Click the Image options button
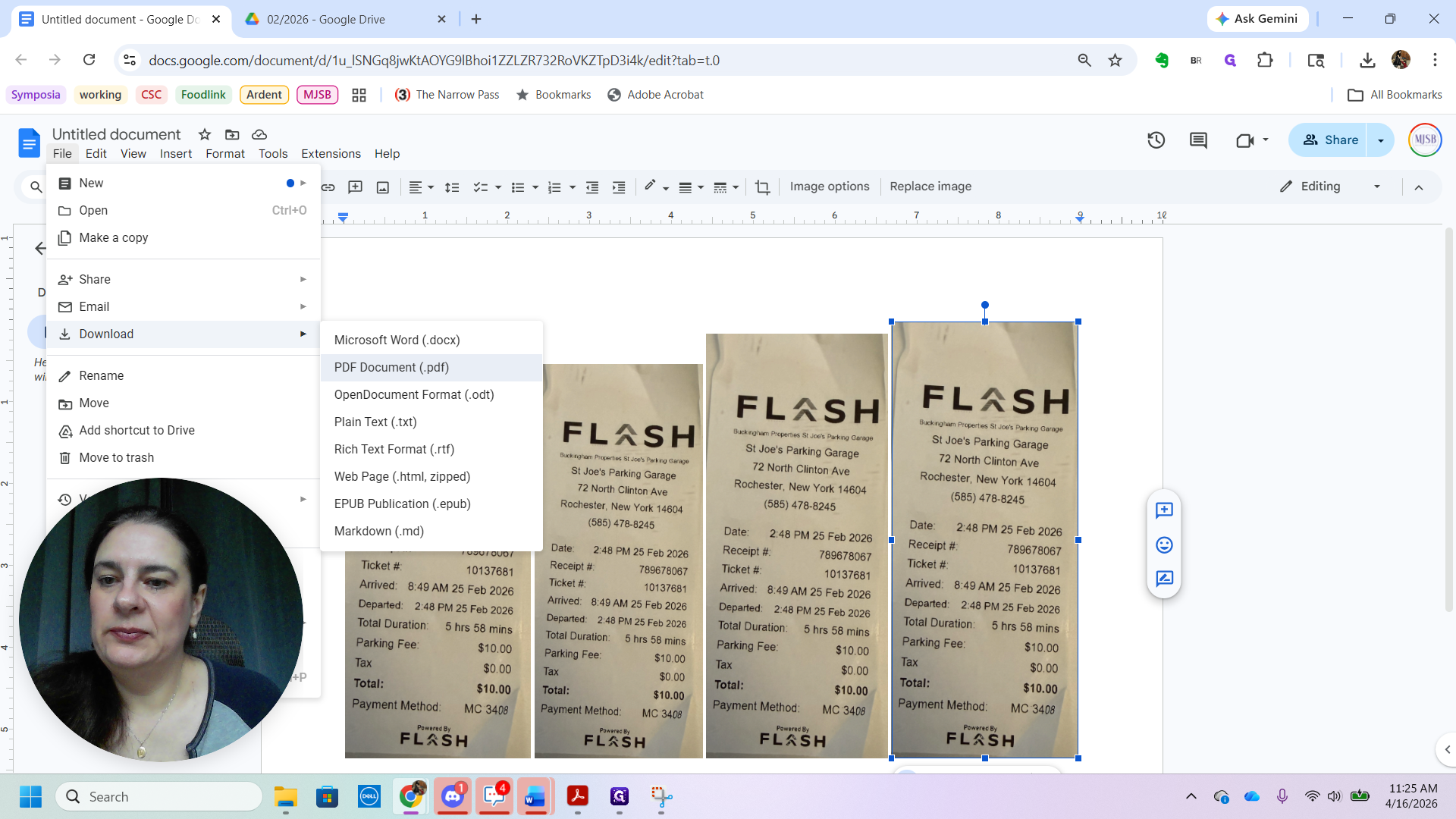Screen dimensions: 1456x819 [830, 187]
